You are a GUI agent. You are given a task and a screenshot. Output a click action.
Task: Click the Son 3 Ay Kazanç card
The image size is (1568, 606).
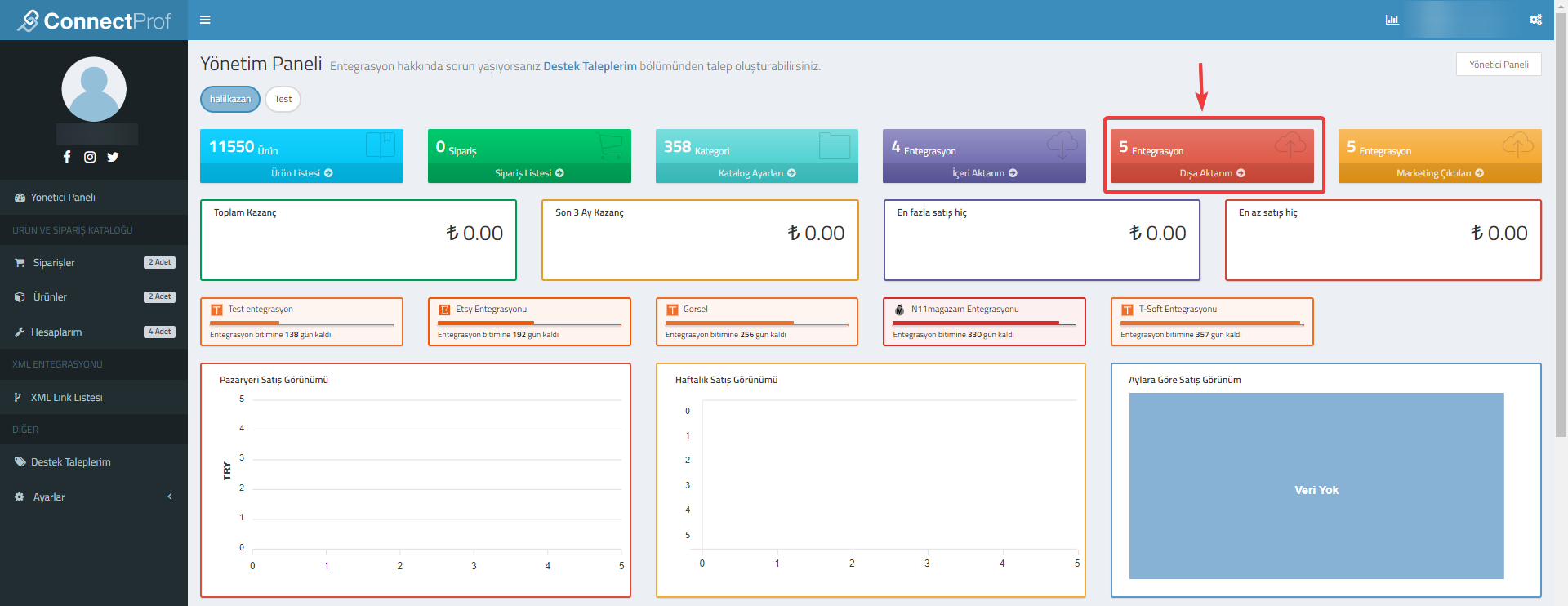click(700, 240)
